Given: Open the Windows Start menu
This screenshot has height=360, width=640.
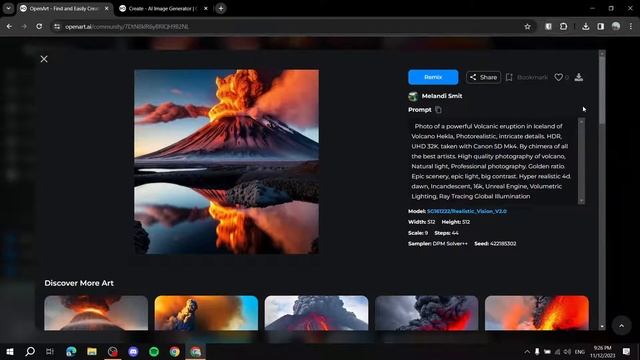Looking at the screenshot, I should pyautogui.click(x=10, y=351).
